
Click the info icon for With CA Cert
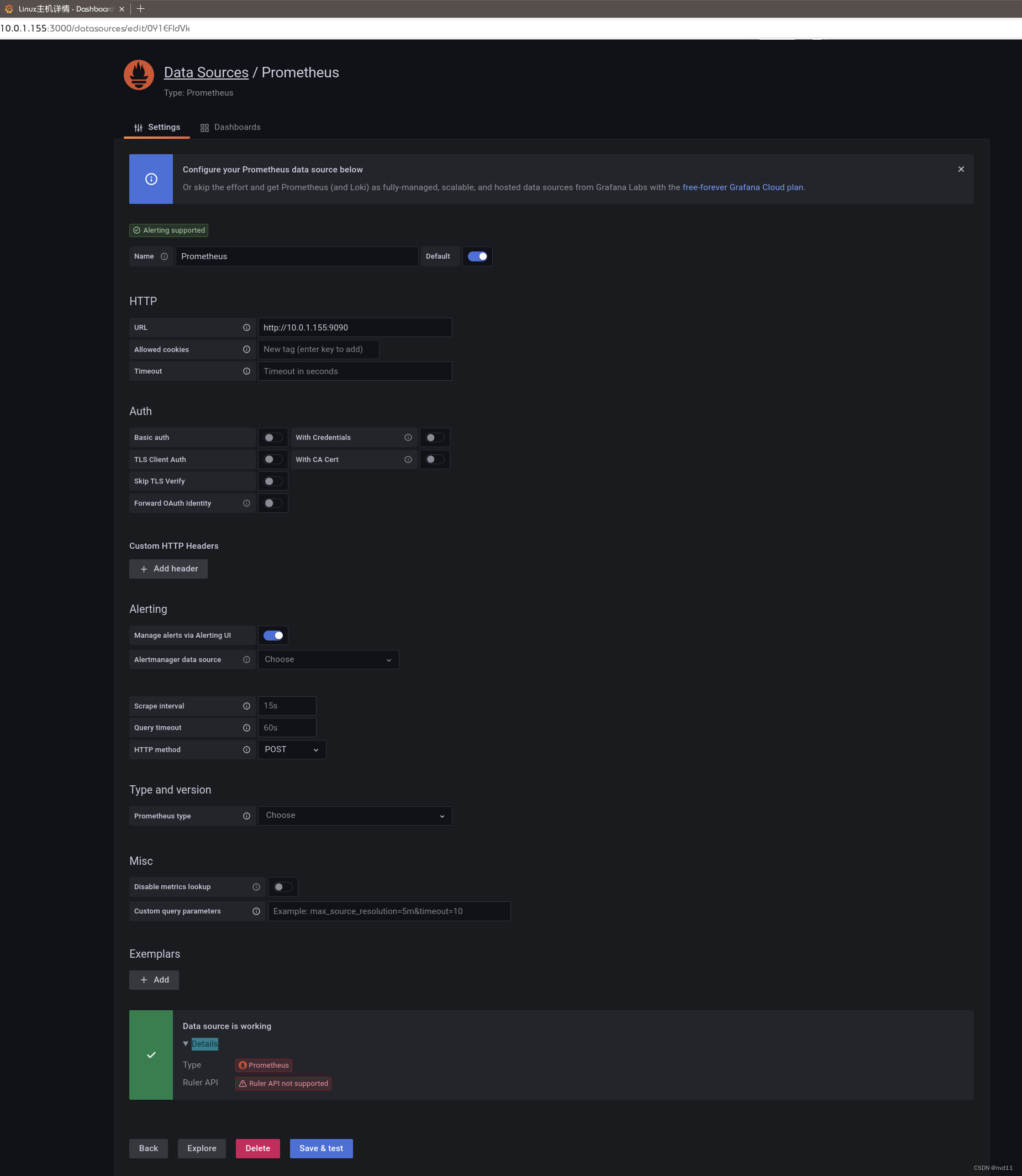408,459
